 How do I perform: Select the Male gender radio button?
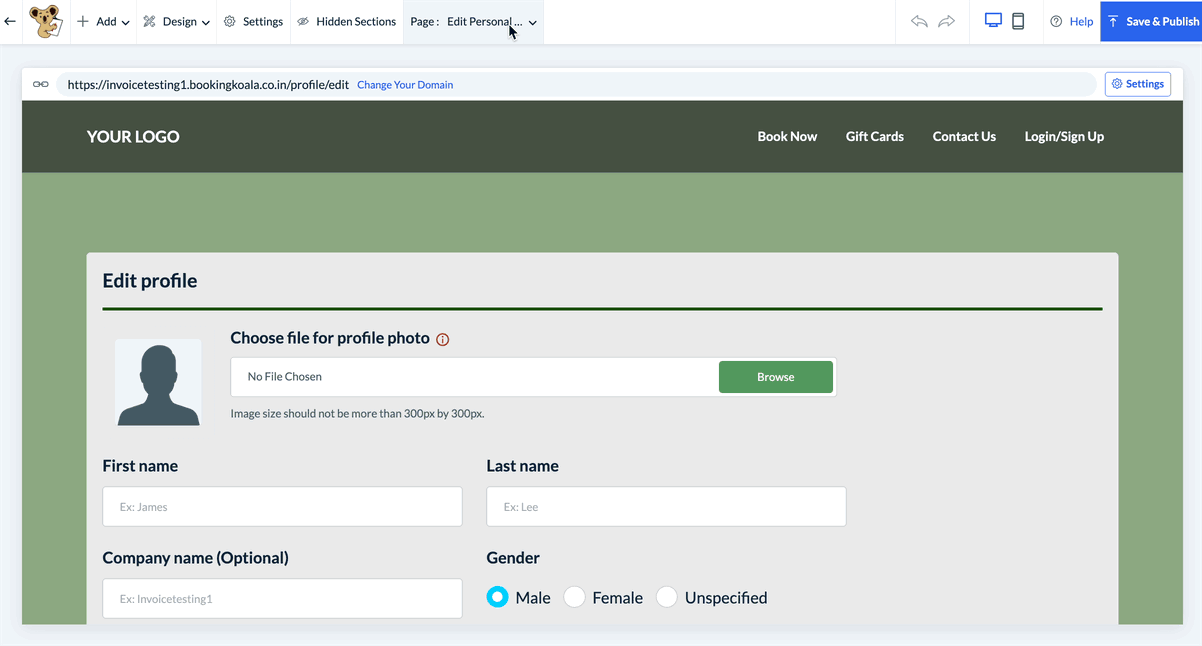(x=497, y=597)
